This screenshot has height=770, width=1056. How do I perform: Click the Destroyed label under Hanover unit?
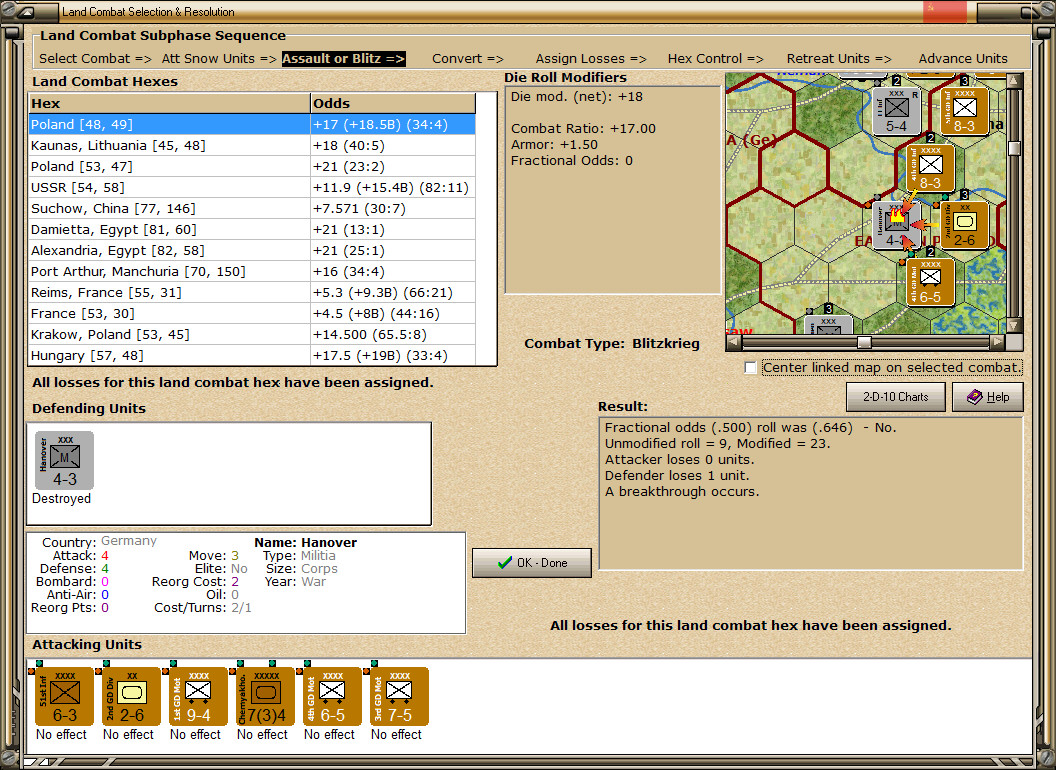(x=61, y=499)
